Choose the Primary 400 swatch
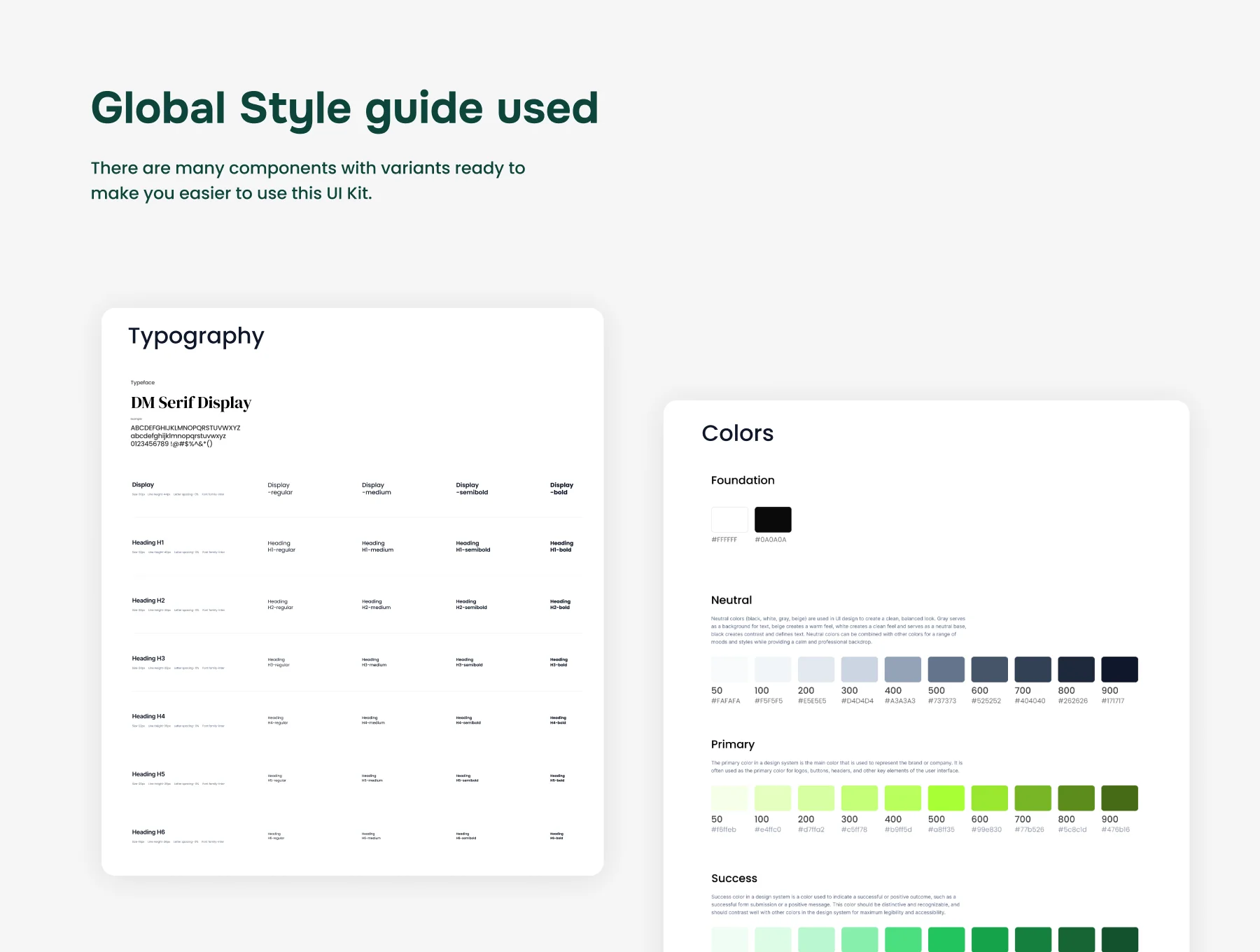This screenshot has width=1260, height=952. [x=903, y=798]
